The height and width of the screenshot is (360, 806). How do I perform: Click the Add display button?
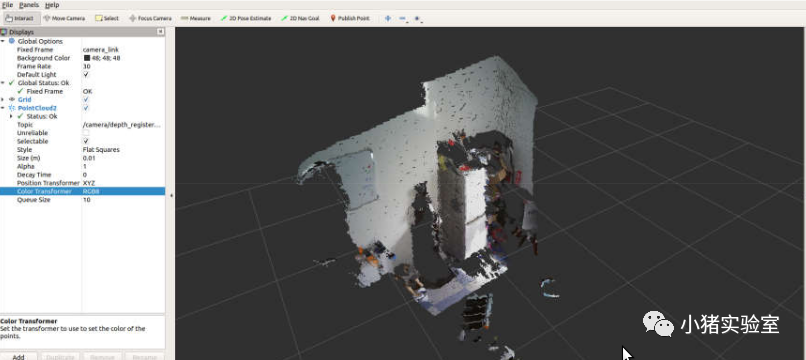coord(19,356)
